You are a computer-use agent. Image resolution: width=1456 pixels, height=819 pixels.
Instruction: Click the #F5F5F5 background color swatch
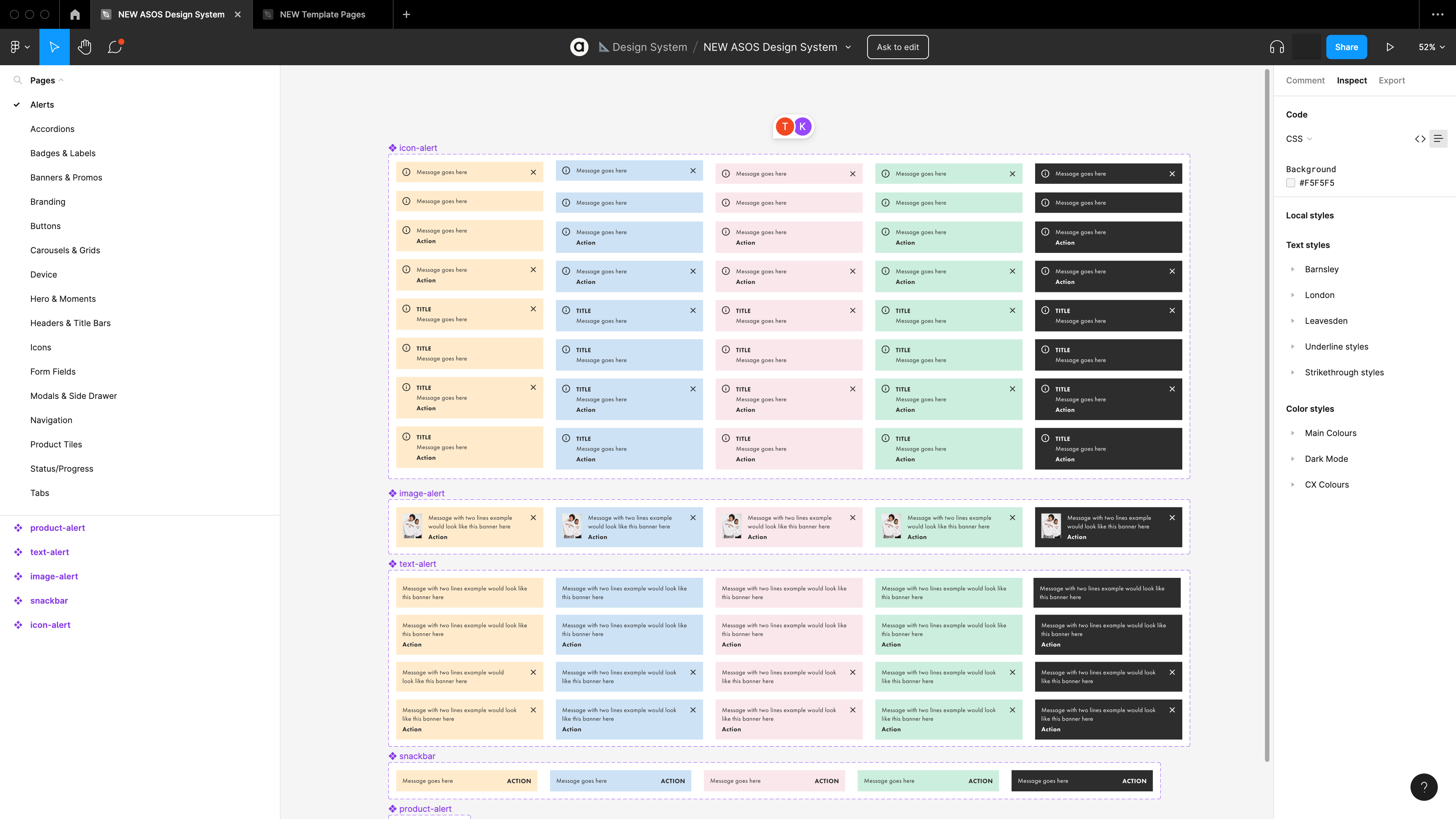pos(1290,182)
